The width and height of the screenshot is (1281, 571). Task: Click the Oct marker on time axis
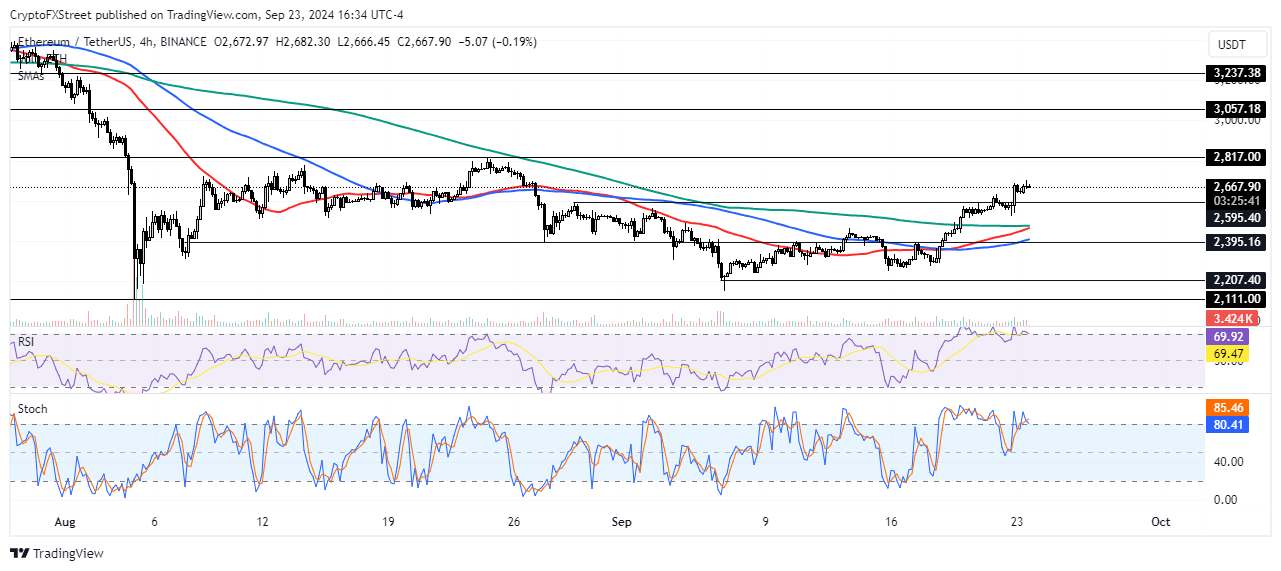pyautogui.click(x=1160, y=522)
